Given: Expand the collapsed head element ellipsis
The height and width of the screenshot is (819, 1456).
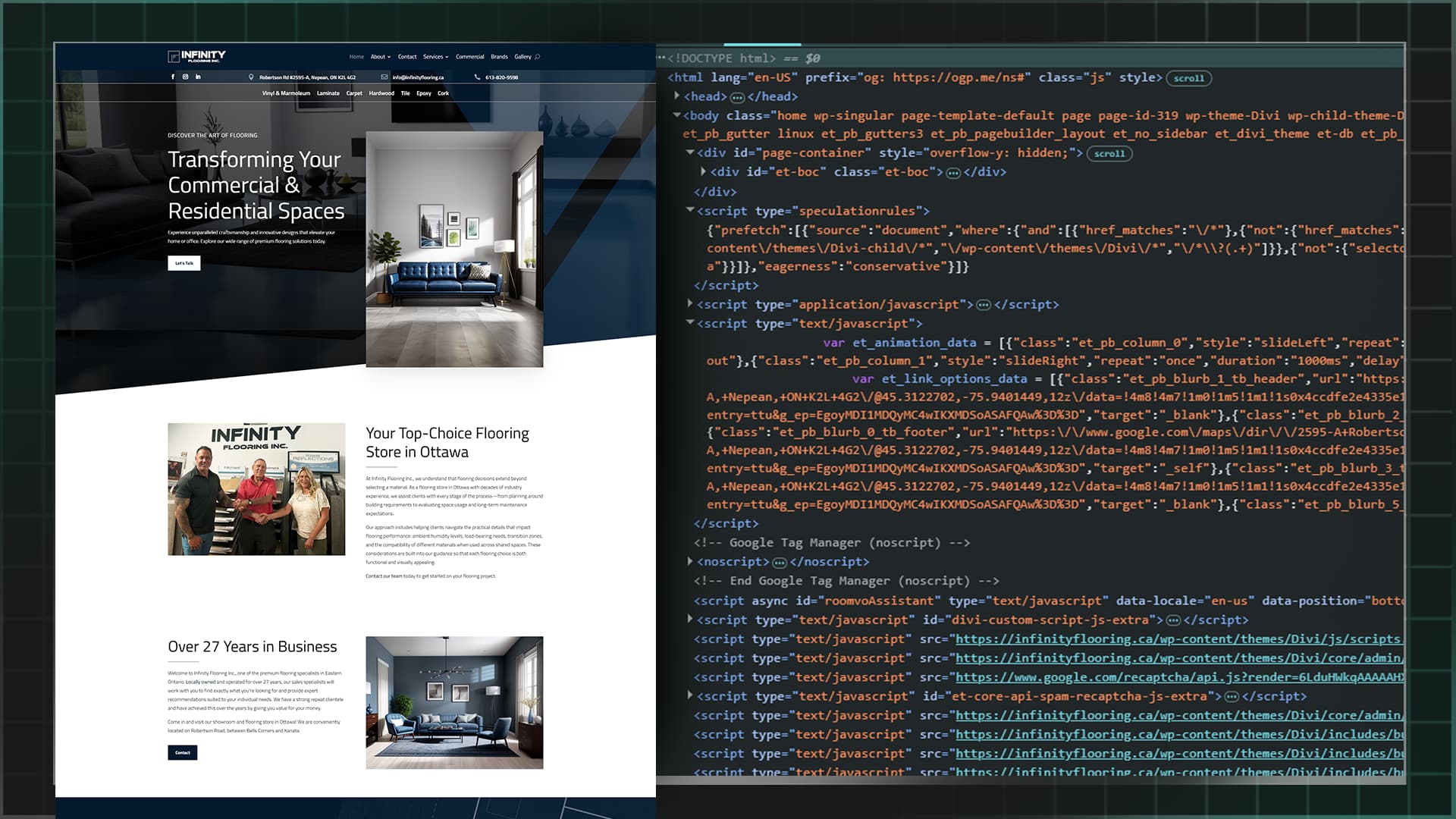Looking at the screenshot, I should 737,97.
